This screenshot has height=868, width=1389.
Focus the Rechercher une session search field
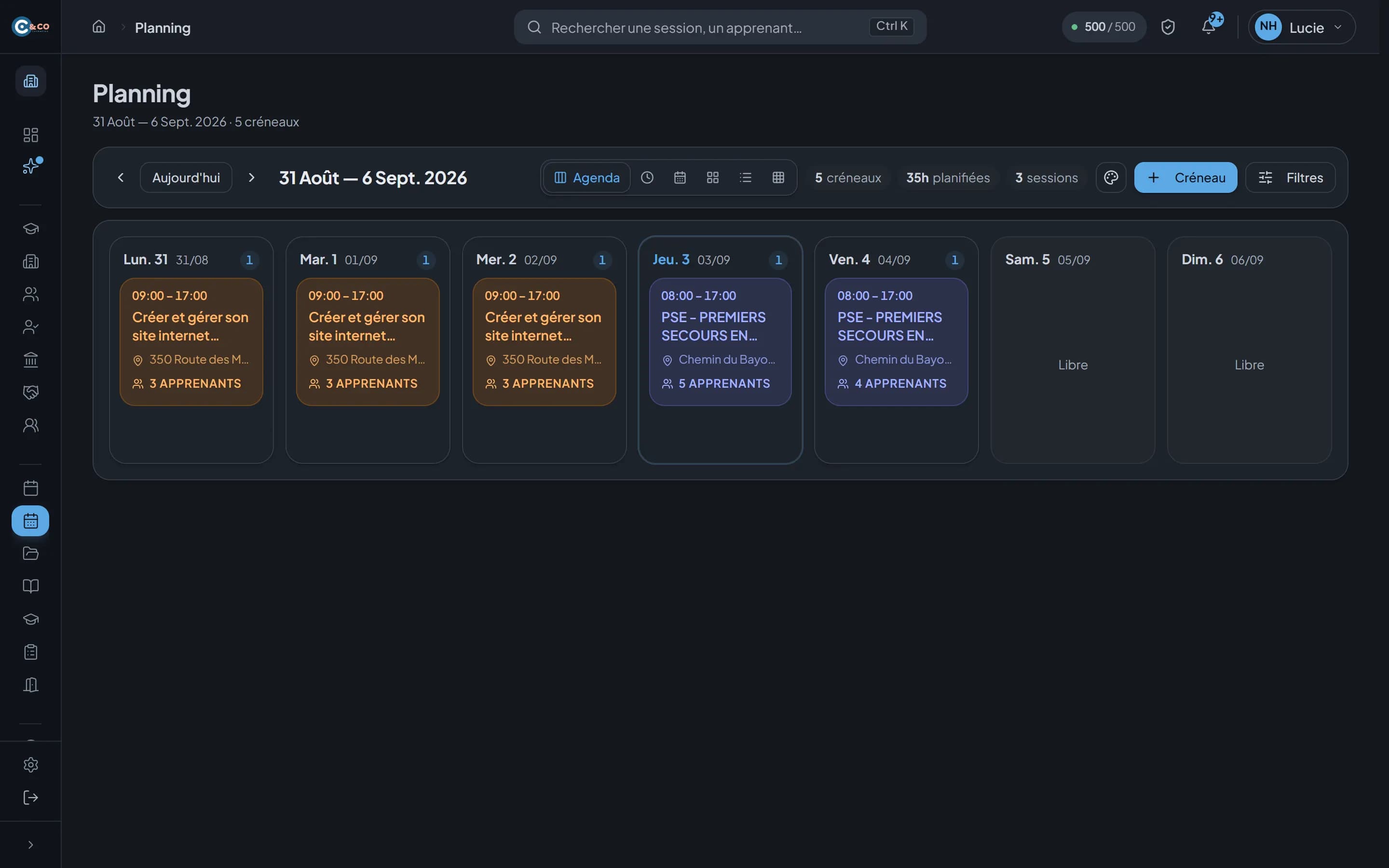coord(720,27)
